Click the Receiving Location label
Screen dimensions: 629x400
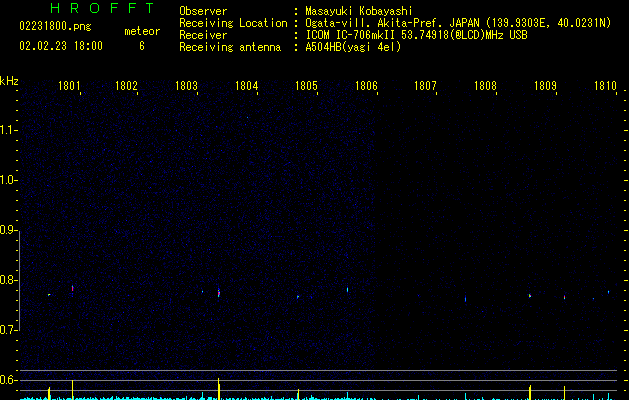point(233,23)
